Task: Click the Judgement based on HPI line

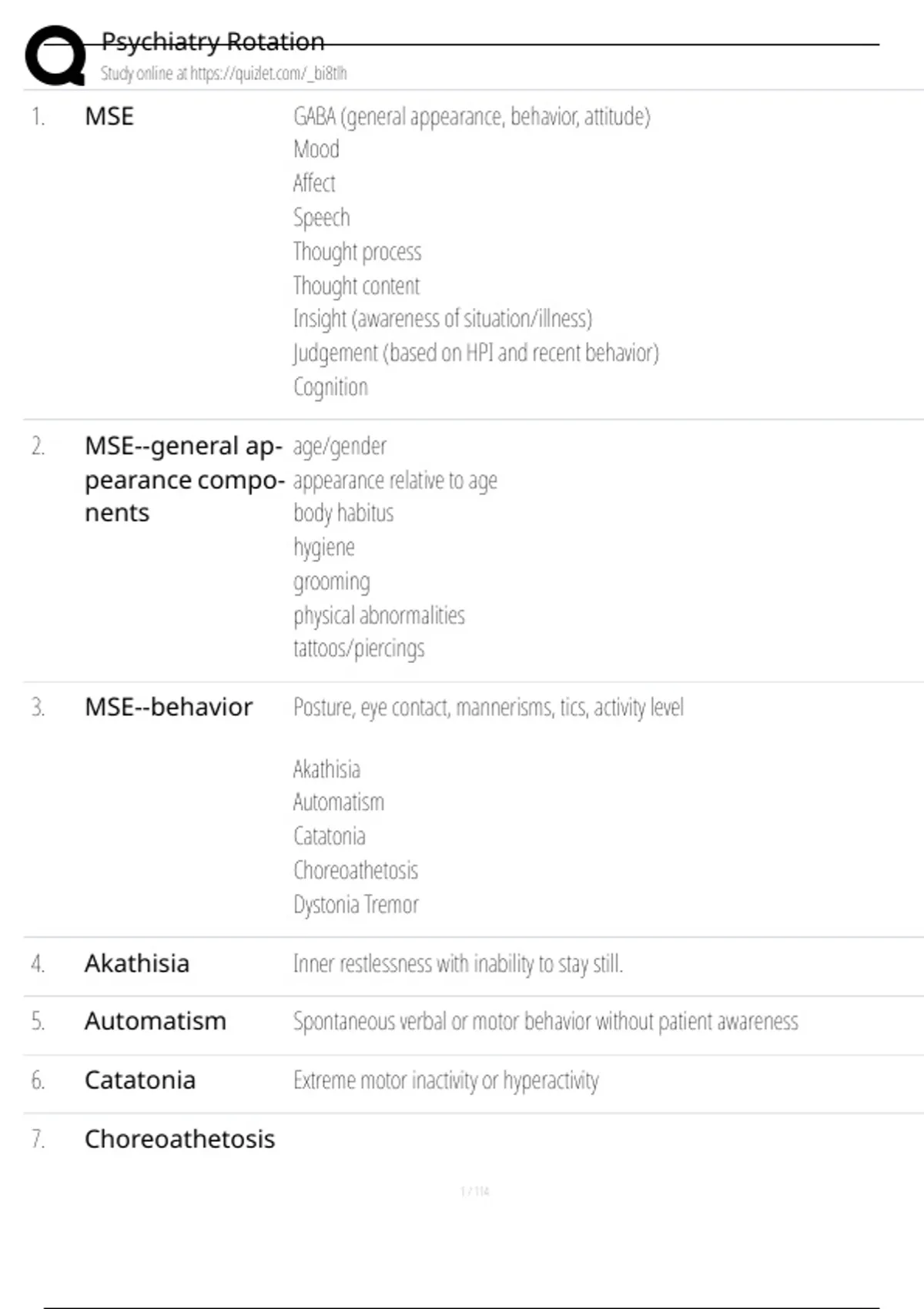Action: click(476, 353)
